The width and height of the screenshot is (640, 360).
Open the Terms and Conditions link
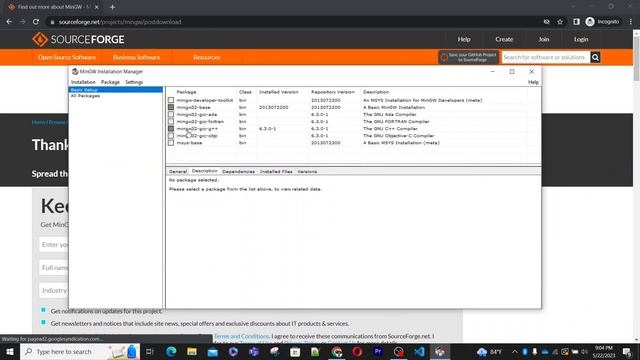(242, 336)
